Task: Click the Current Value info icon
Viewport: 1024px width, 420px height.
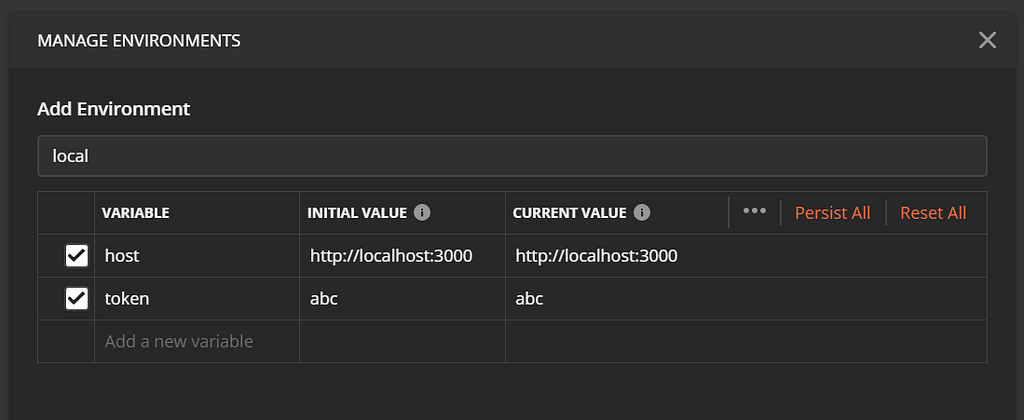Action: tap(642, 213)
